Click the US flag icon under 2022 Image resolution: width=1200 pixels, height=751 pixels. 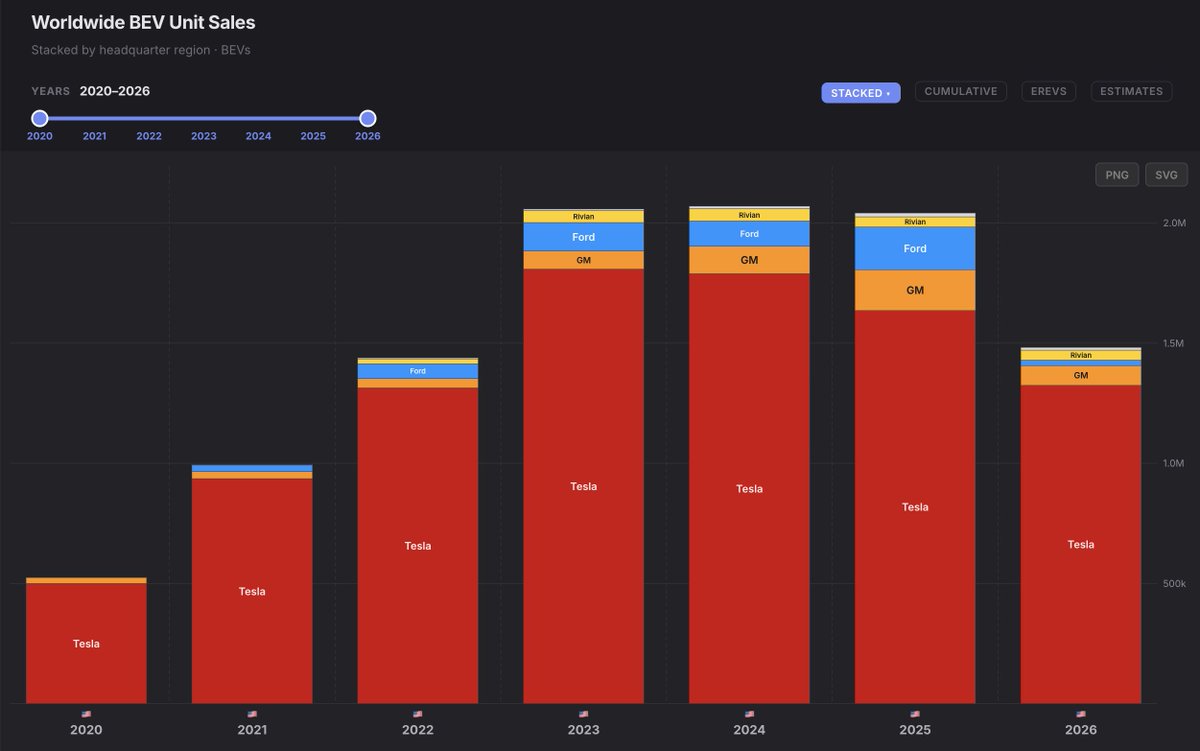point(418,714)
